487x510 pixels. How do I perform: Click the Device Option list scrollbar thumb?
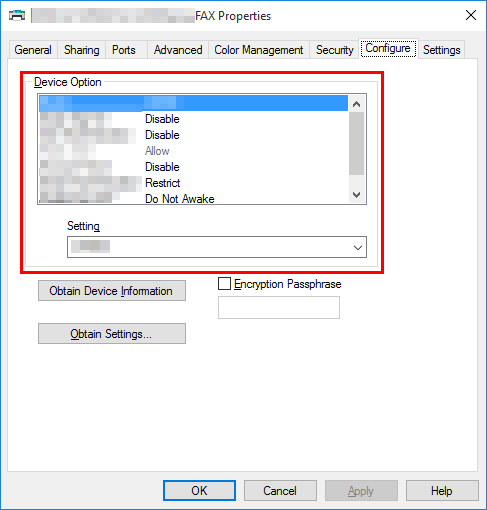(x=356, y=143)
